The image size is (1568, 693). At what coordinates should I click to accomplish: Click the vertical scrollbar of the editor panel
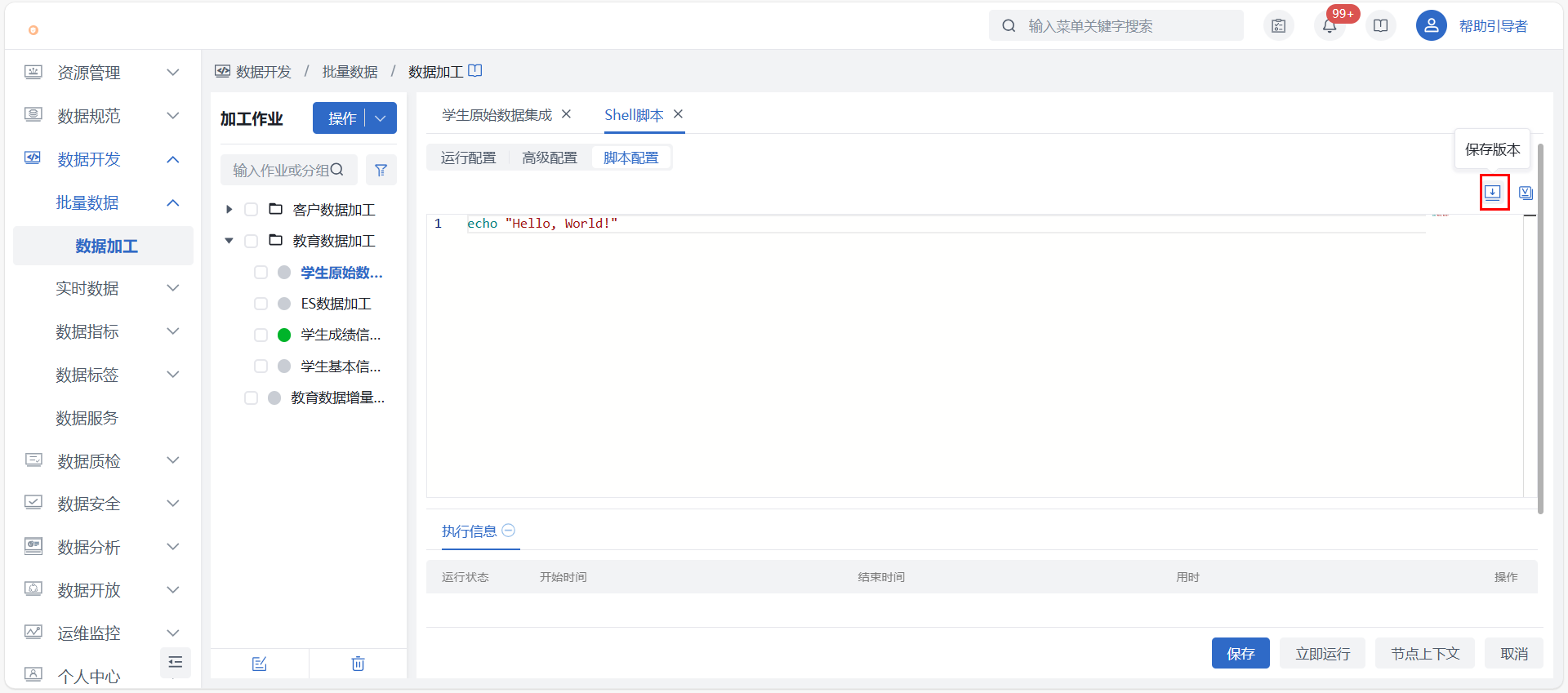pyautogui.click(x=1540, y=329)
